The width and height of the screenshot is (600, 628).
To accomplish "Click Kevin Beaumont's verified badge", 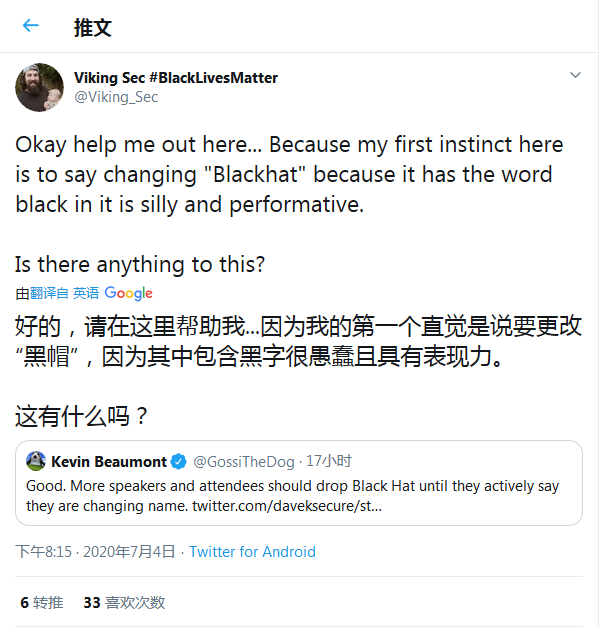I will [178, 461].
